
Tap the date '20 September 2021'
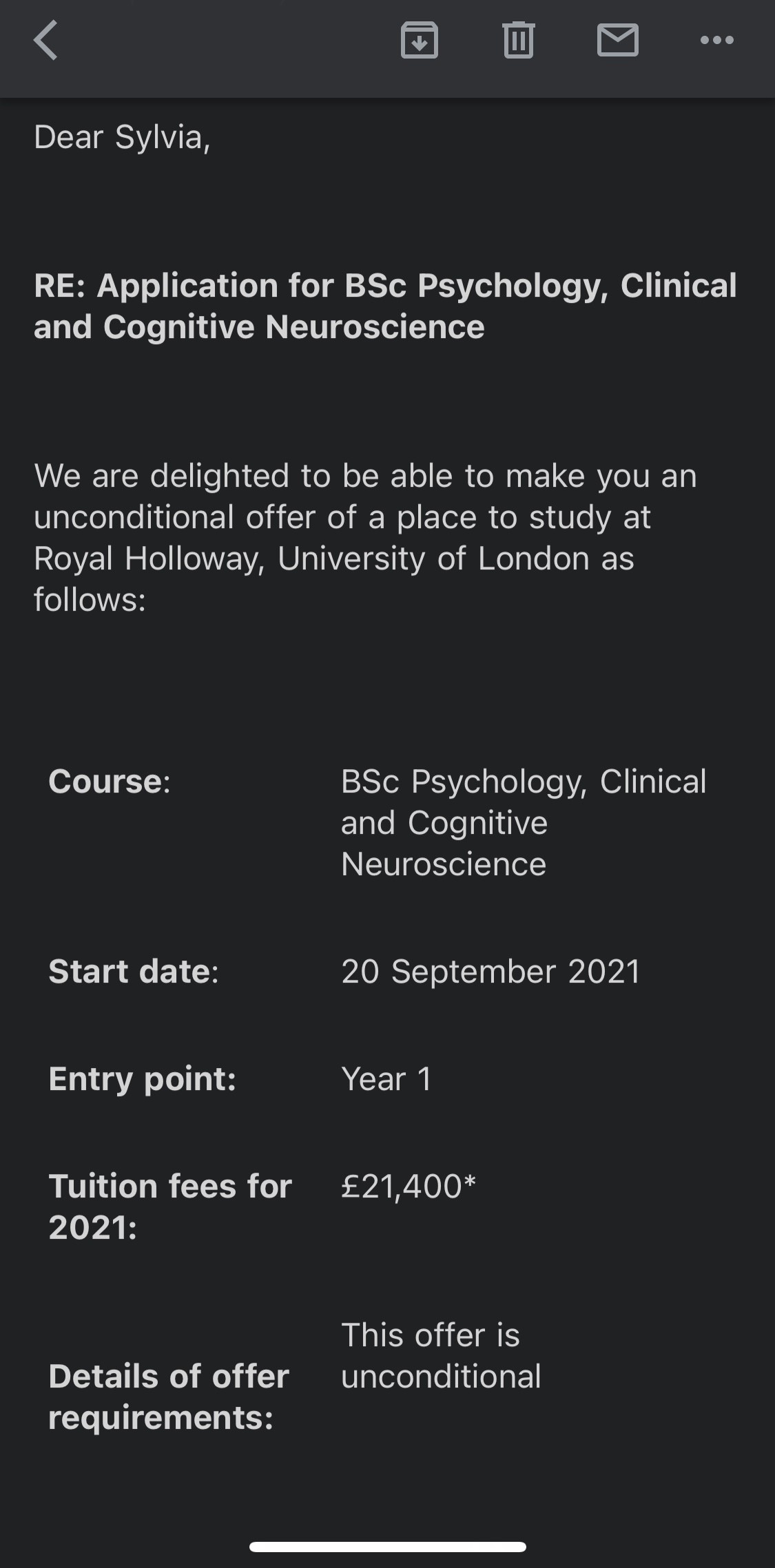[490, 972]
